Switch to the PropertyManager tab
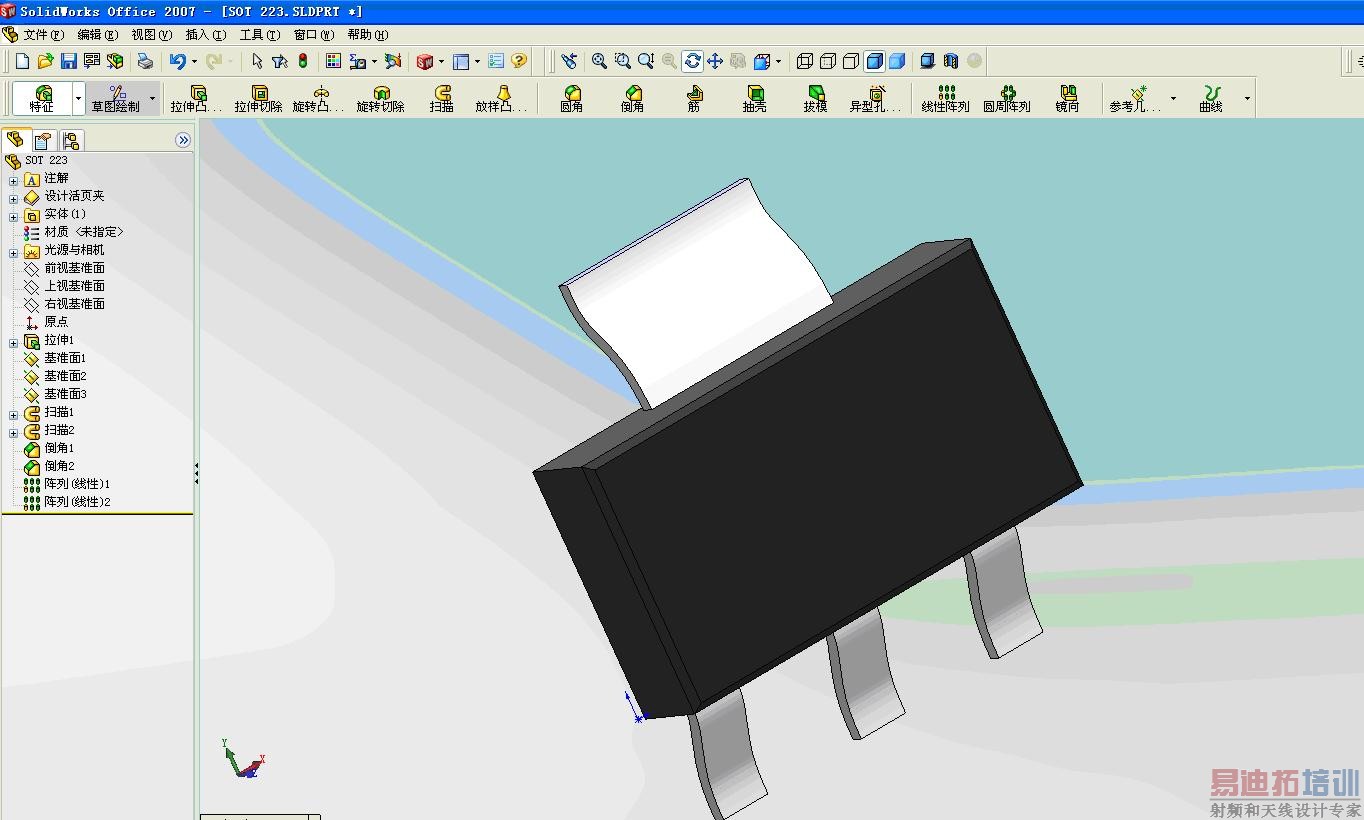 coord(43,140)
